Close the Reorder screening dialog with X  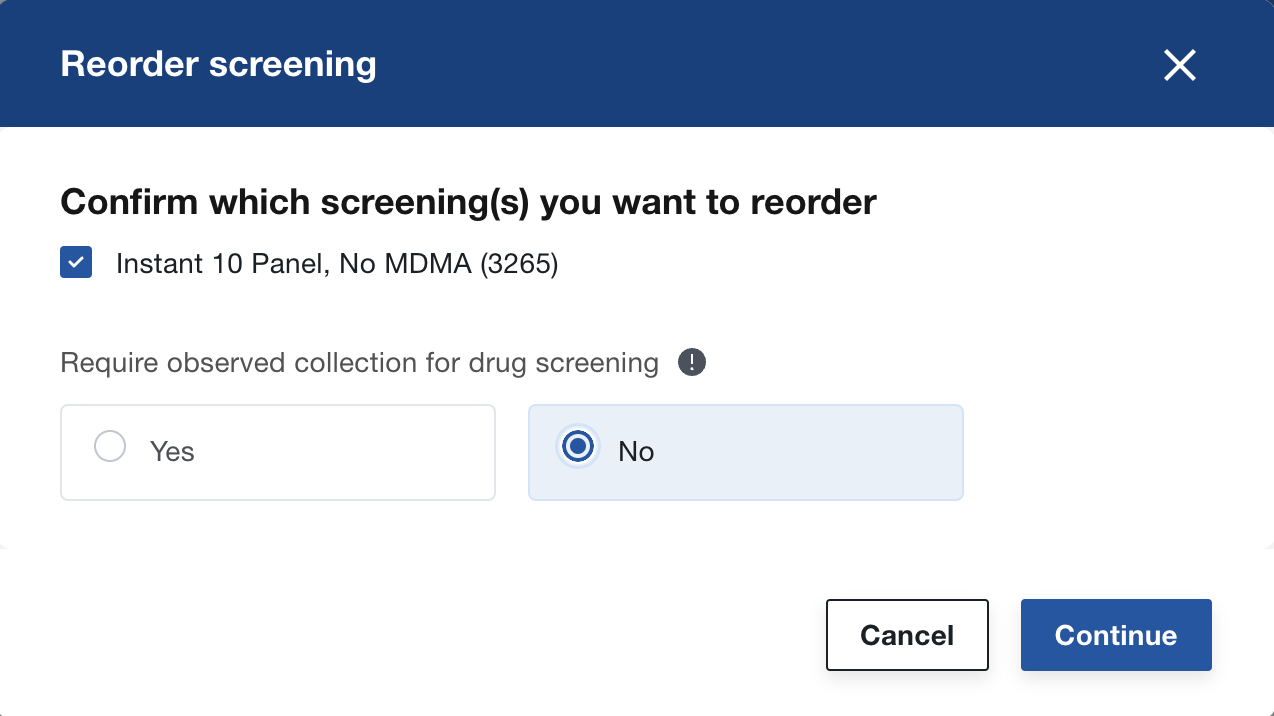pos(1180,65)
